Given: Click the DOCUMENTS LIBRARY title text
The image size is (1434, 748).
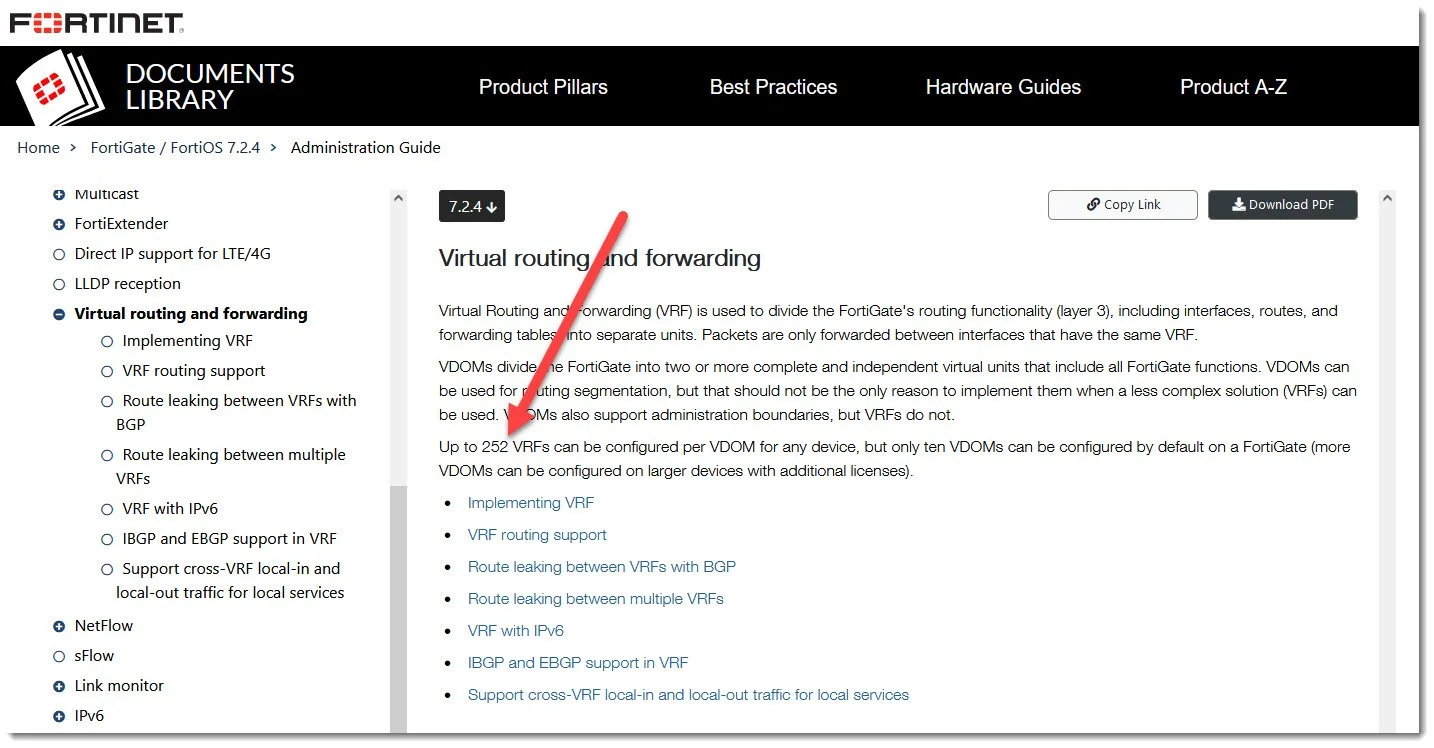Looking at the screenshot, I should pos(210,87).
